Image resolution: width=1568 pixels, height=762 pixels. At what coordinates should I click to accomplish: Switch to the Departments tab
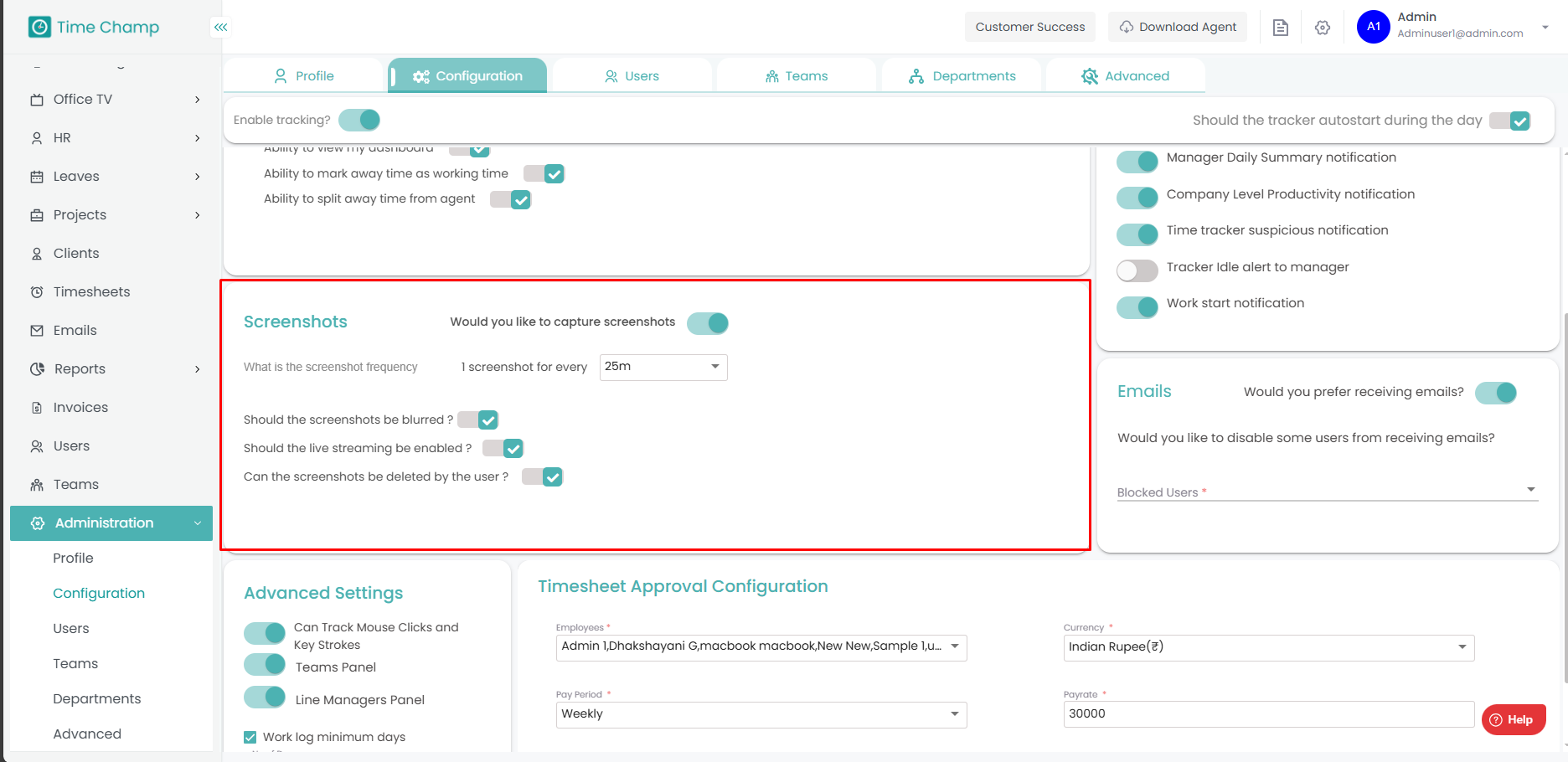(x=961, y=75)
